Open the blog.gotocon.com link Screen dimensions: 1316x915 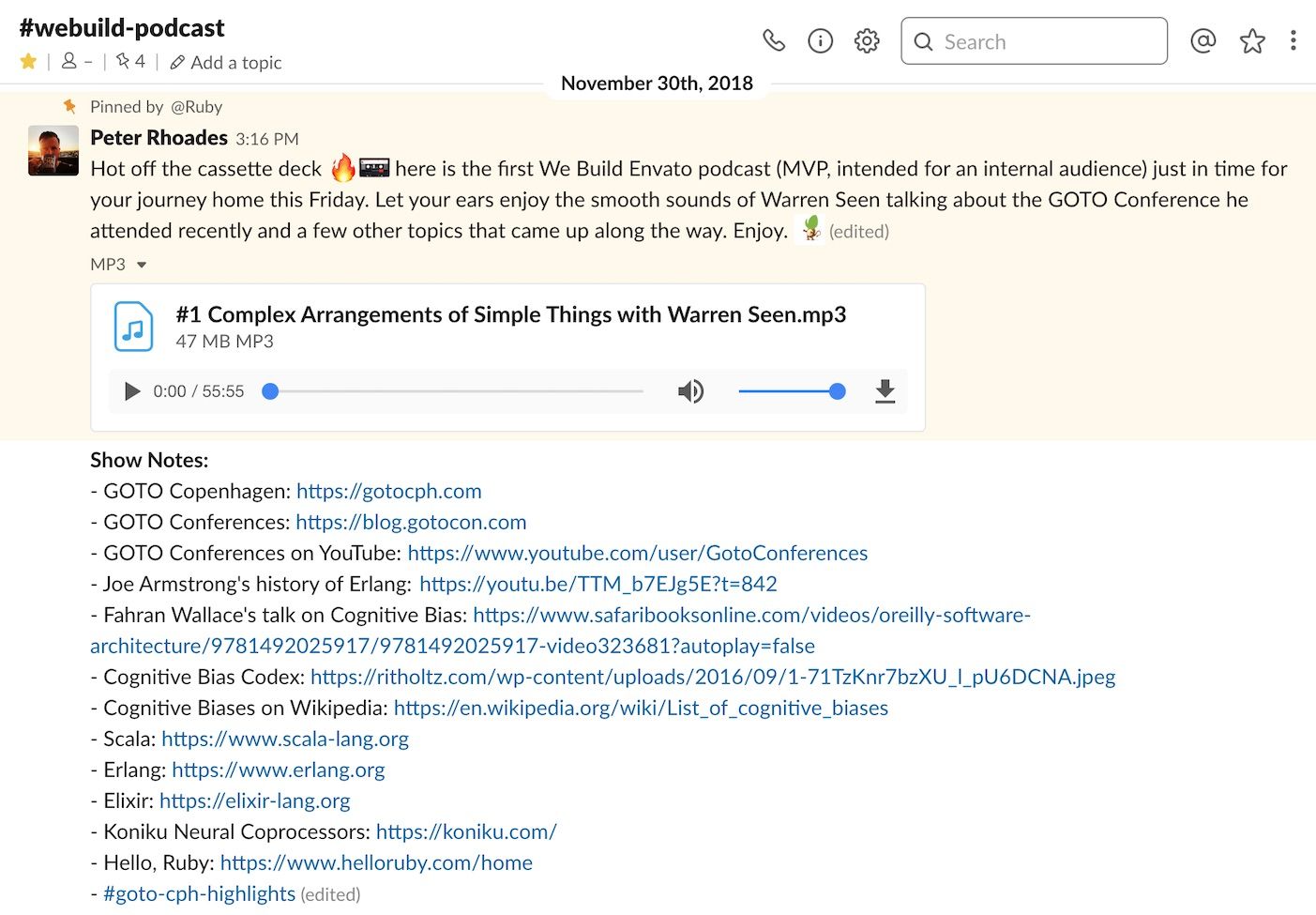pos(411,522)
